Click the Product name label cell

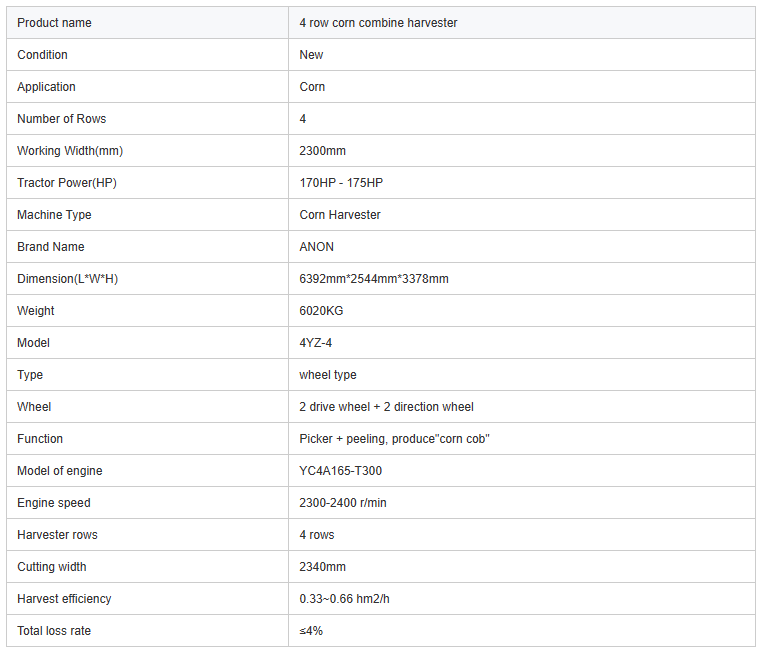tap(147, 23)
